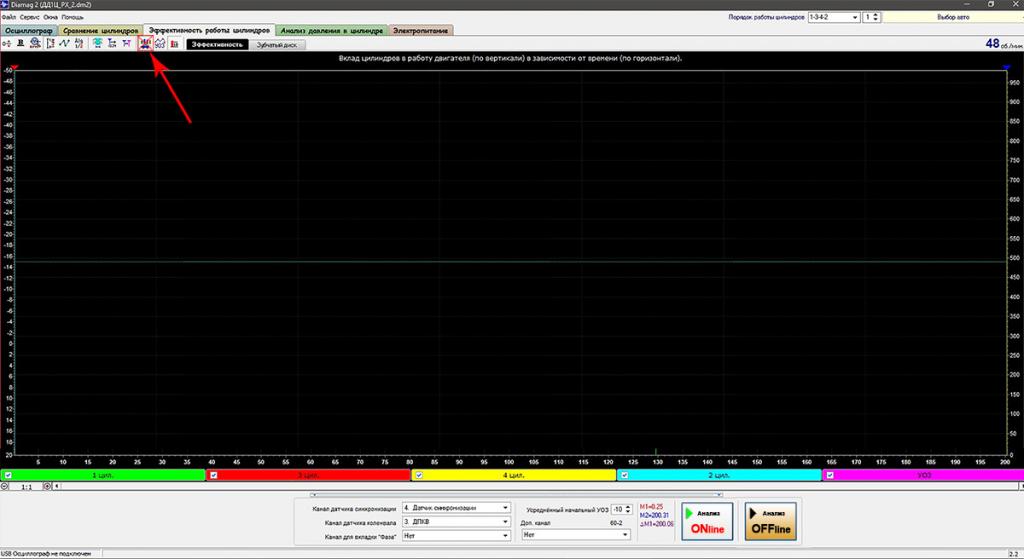Viewport: 1024px width, 559px height.
Task: Click the teal icon before the tree-structure icon
Action: click(97, 44)
